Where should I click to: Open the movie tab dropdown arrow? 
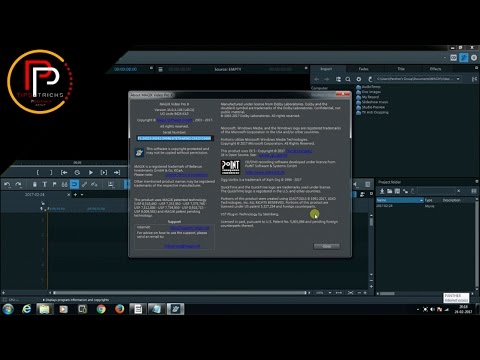(x=82, y=195)
